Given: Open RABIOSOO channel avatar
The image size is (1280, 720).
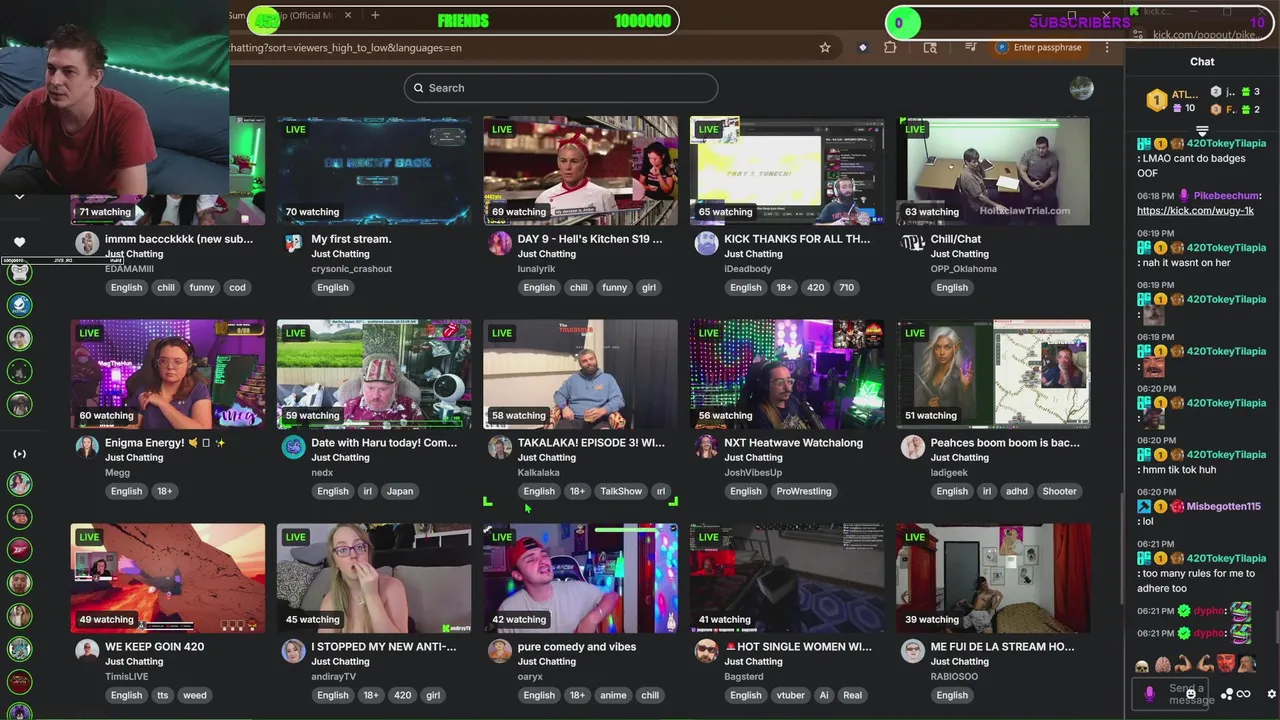Looking at the screenshot, I should point(913,651).
